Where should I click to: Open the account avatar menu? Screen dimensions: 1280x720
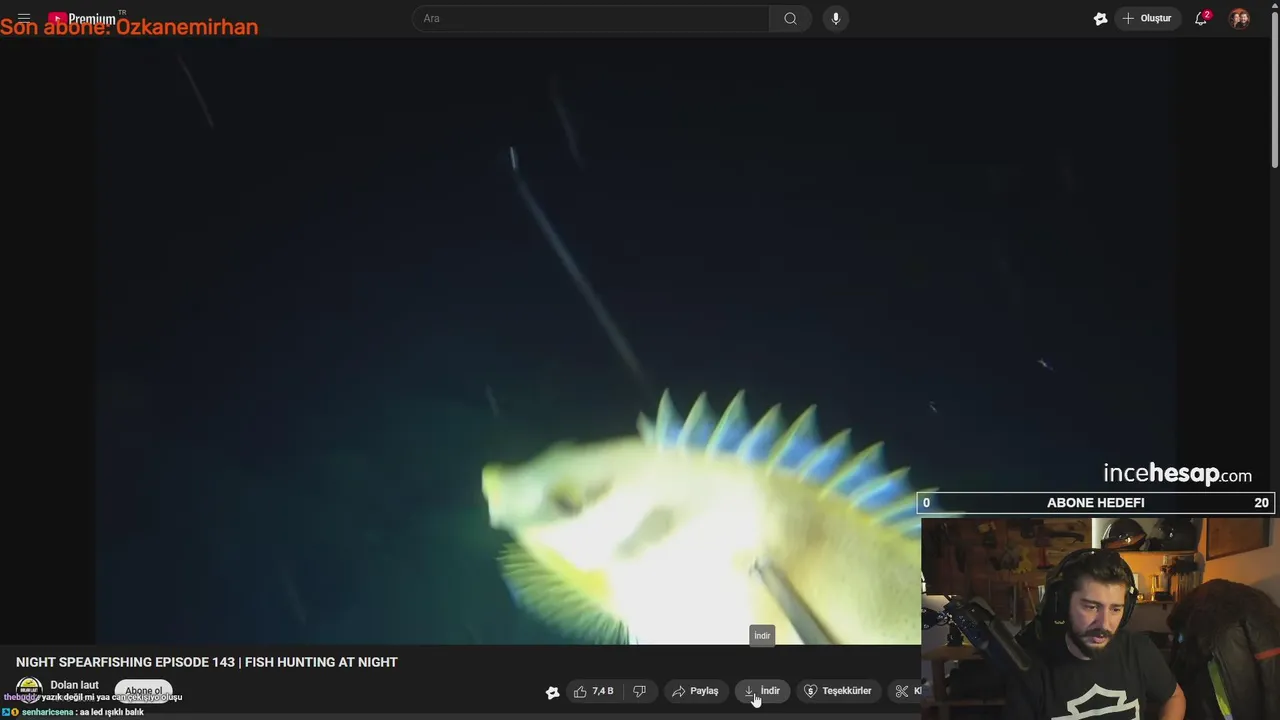(1239, 18)
